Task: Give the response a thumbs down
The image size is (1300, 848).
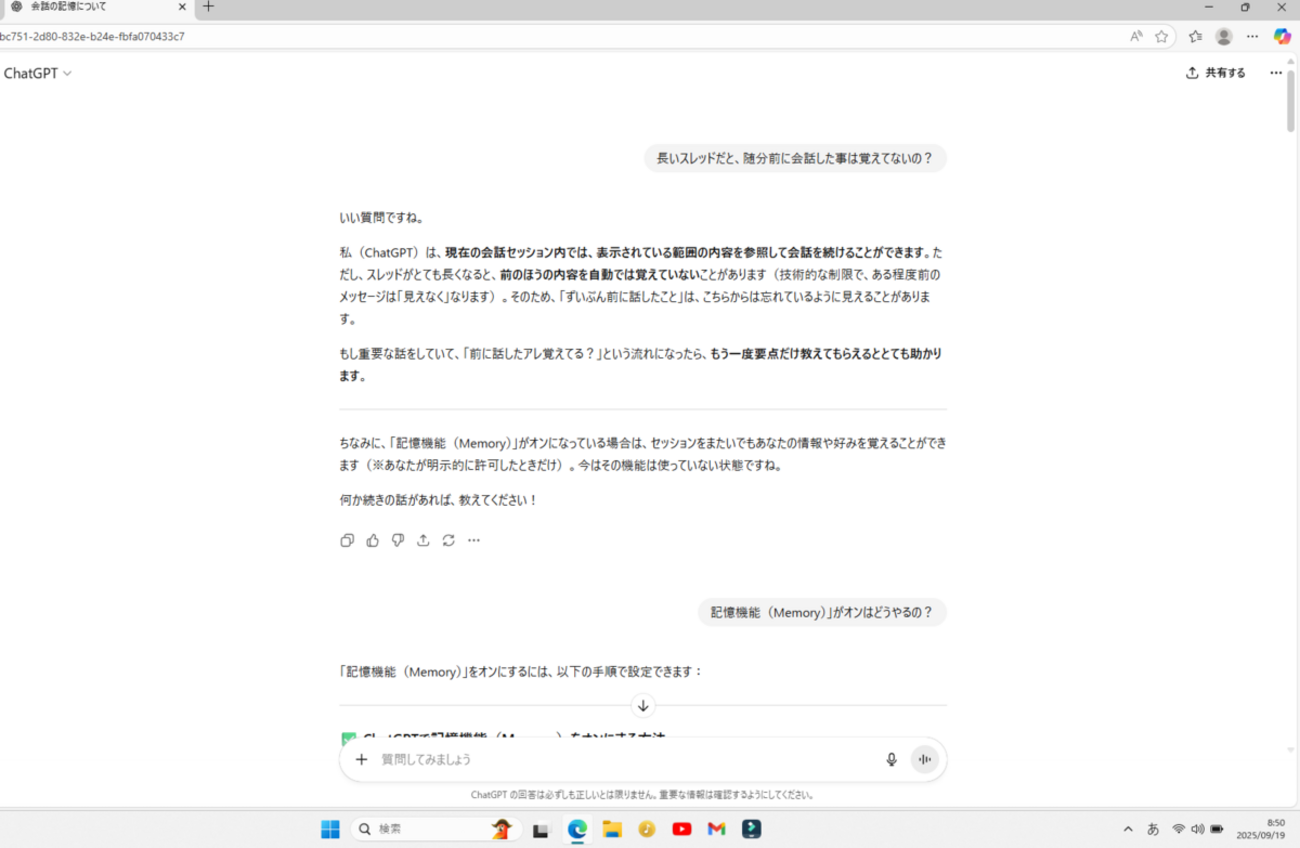Action: [x=398, y=540]
